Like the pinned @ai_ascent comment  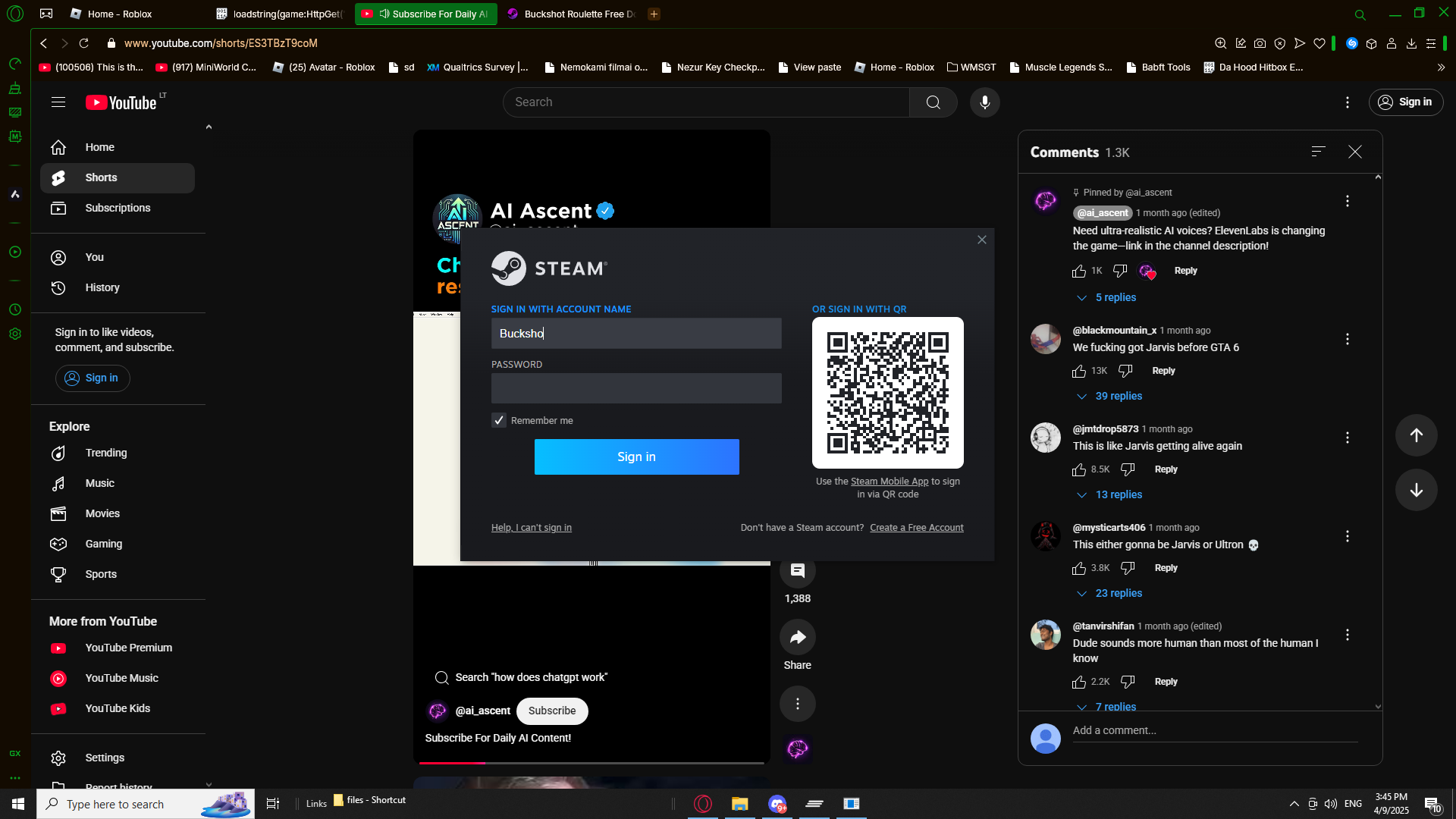tap(1079, 271)
